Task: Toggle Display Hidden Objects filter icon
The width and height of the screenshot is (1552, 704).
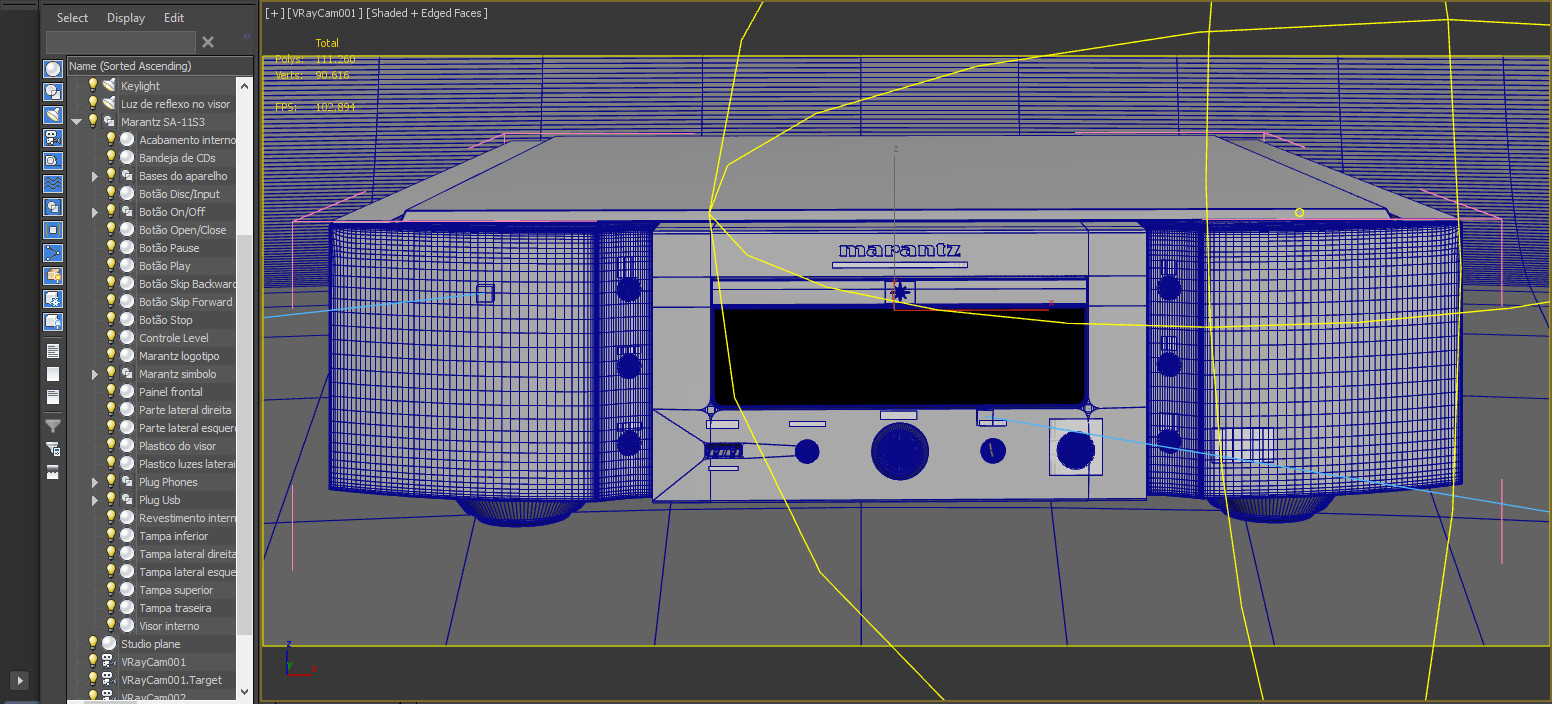Action: 53,322
